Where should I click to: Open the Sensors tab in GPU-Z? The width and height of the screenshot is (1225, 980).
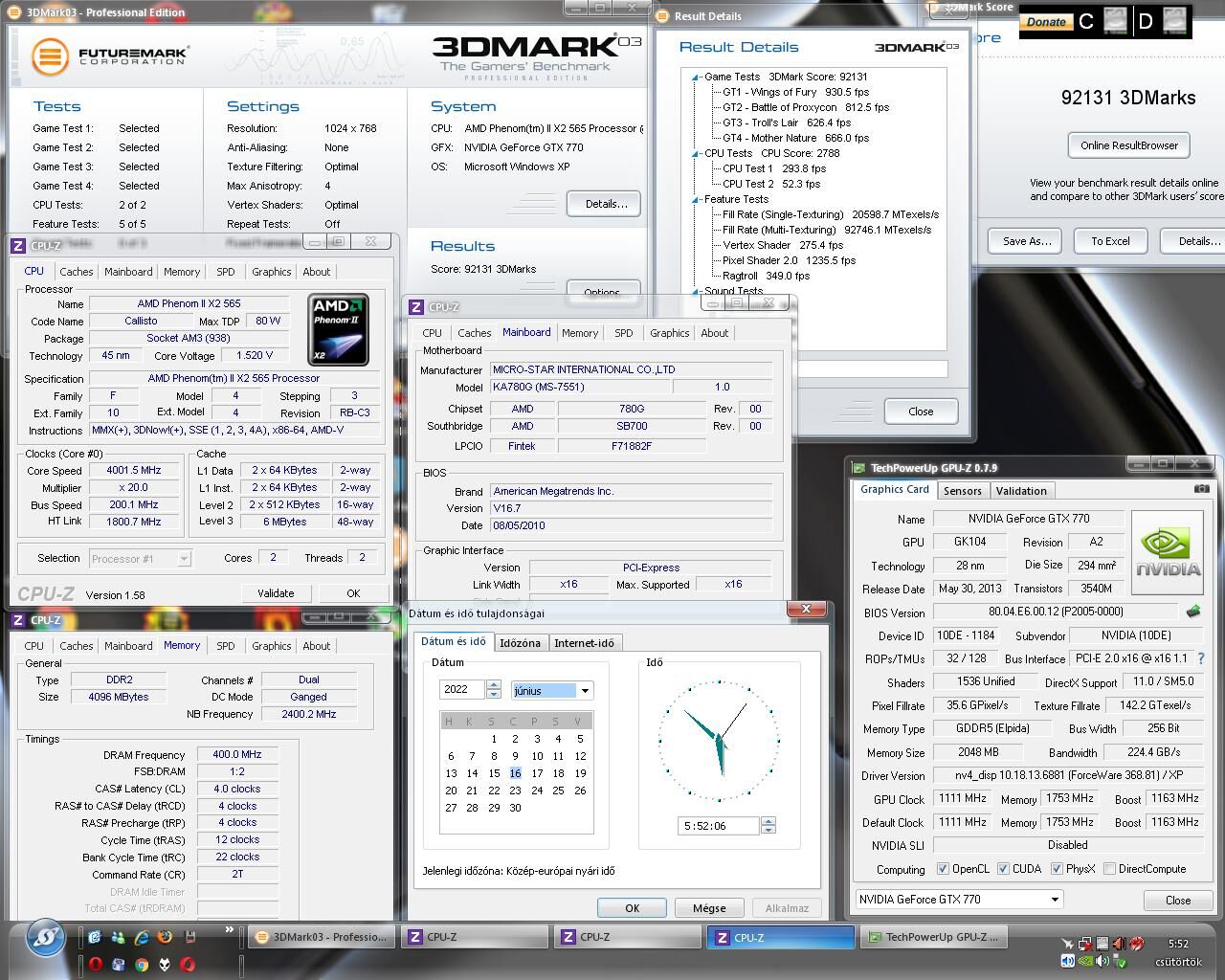pyautogui.click(x=962, y=491)
